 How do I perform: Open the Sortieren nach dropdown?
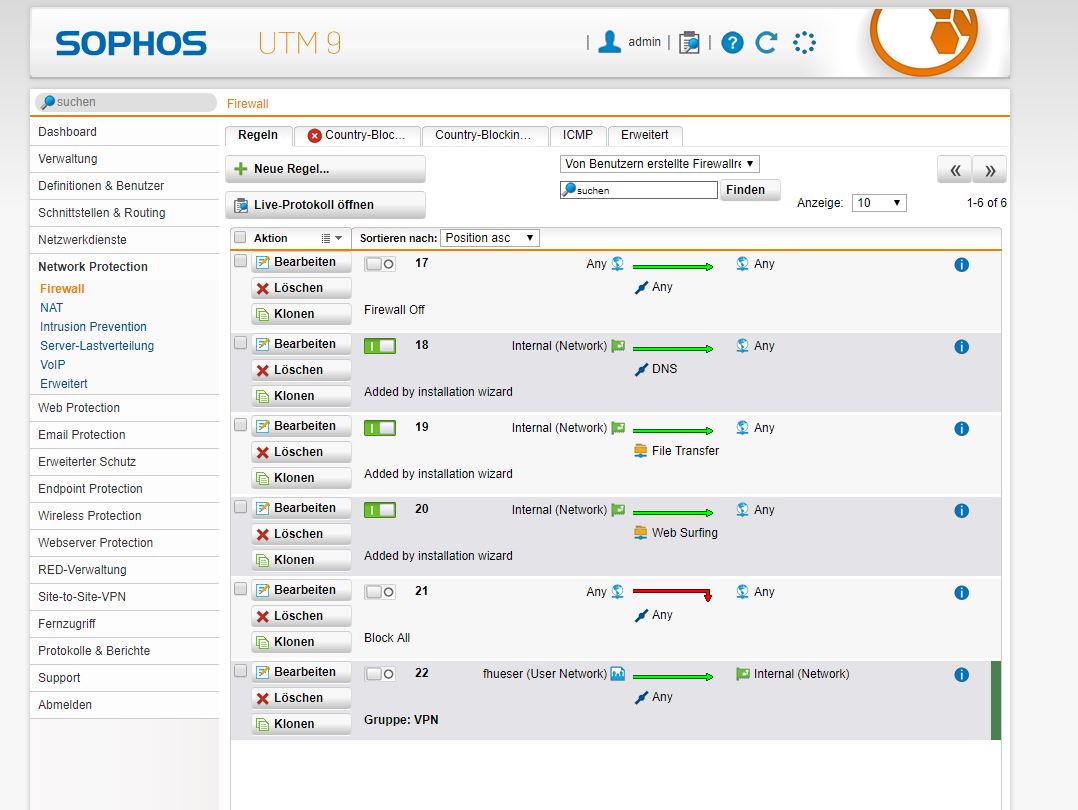click(490, 238)
